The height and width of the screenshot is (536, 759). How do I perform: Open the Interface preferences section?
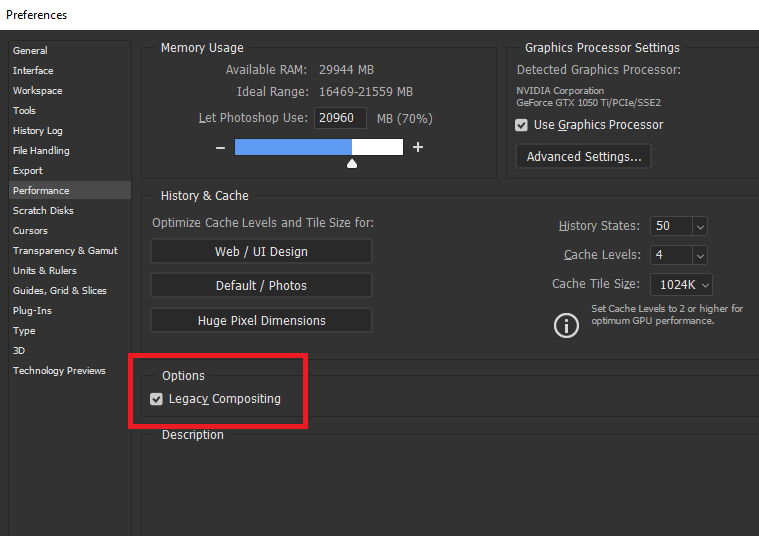coord(33,70)
